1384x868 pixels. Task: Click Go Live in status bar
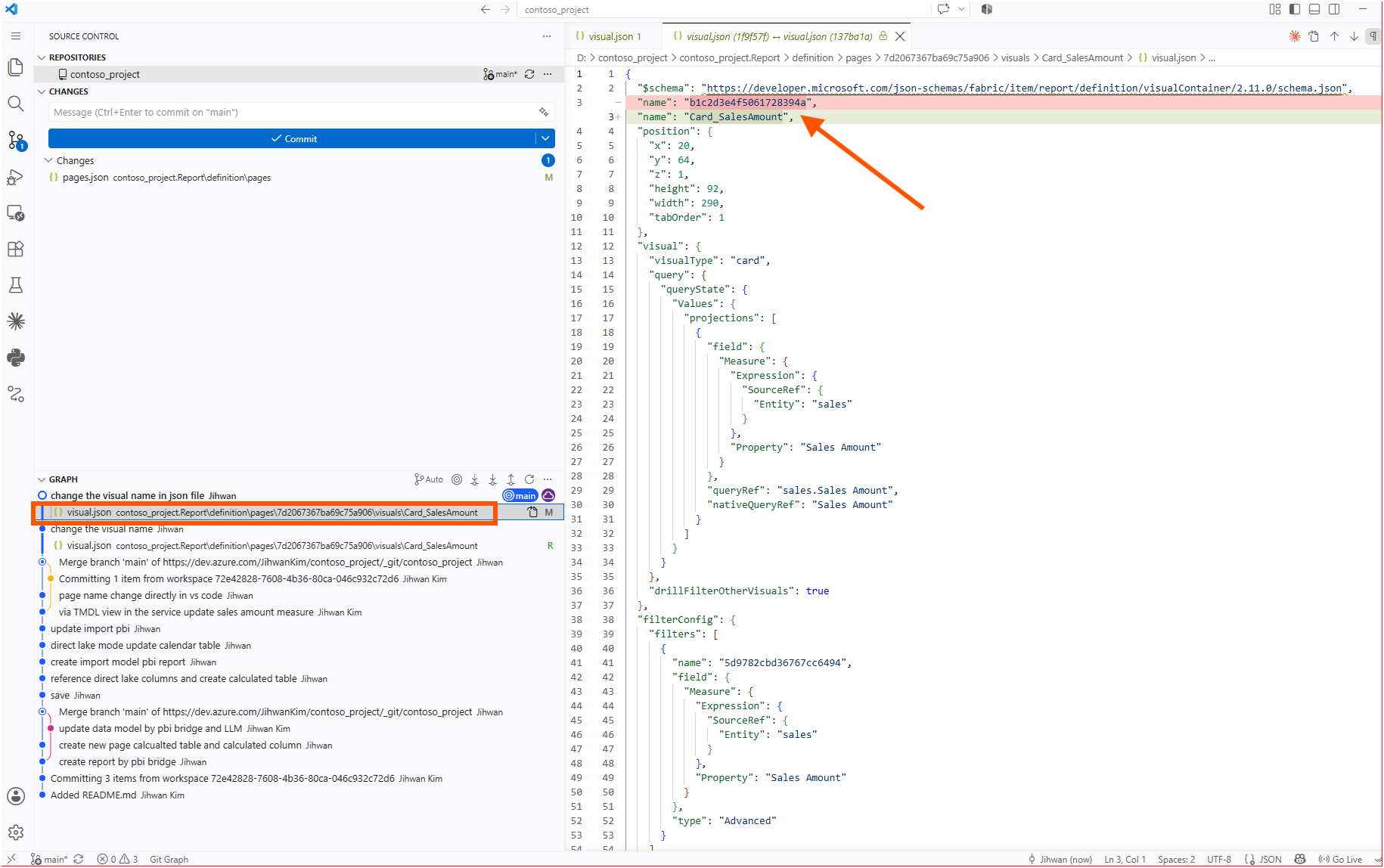point(1340,860)
